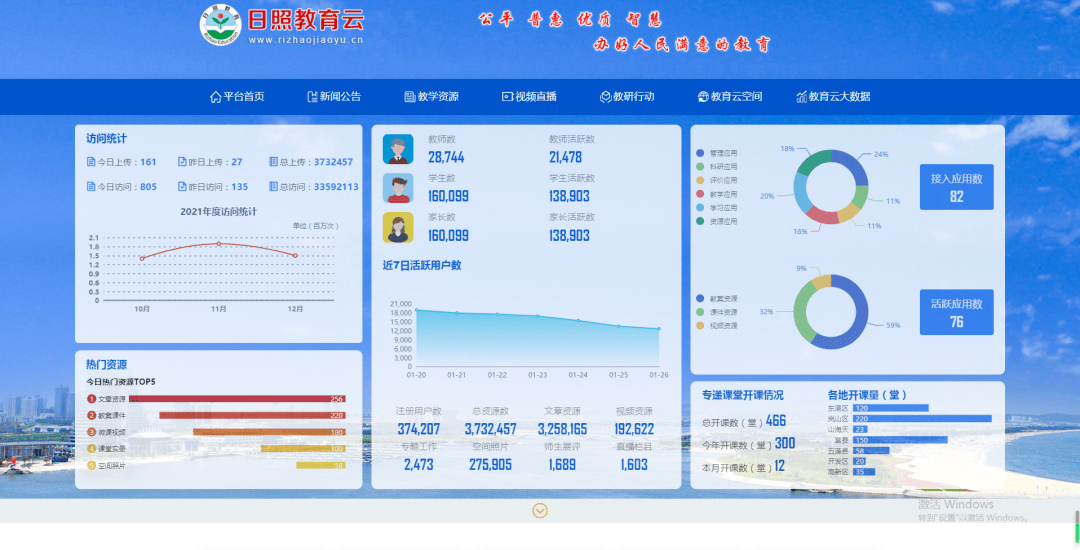The width and height of the screenshot is (1080, 550).
Task: Click the 24% blue donut segment
Action: coord(854,166)
